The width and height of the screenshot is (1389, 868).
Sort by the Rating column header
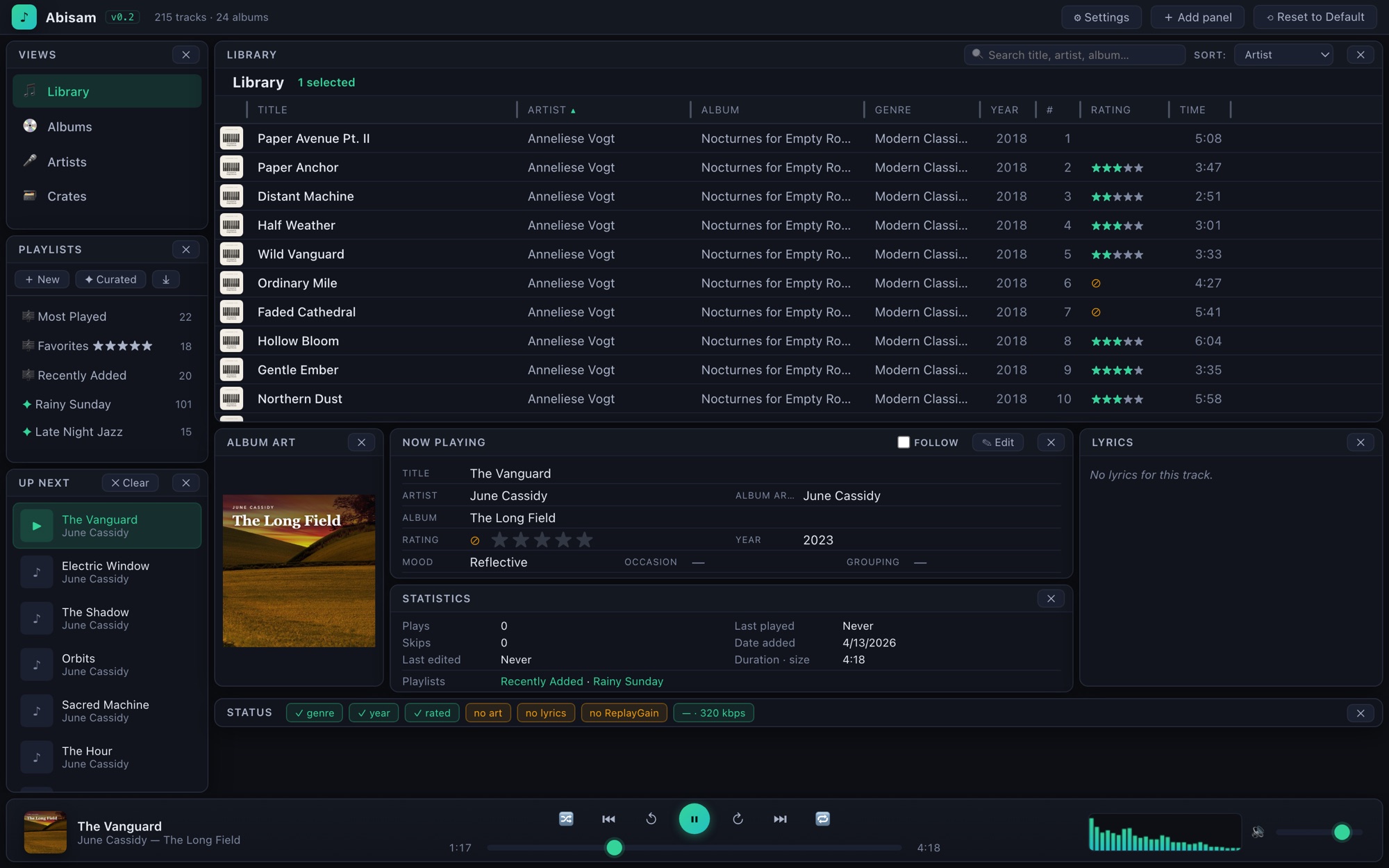tap(1111, 110)
